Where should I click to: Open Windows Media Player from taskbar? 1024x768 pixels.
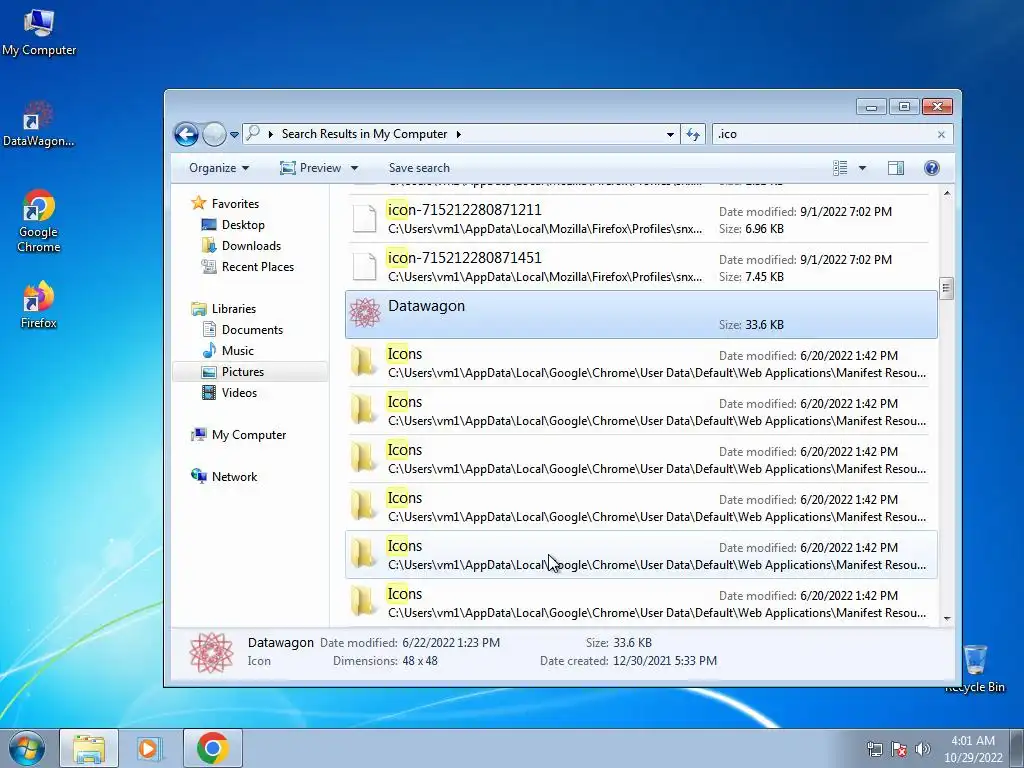click(x=150, y=748)
